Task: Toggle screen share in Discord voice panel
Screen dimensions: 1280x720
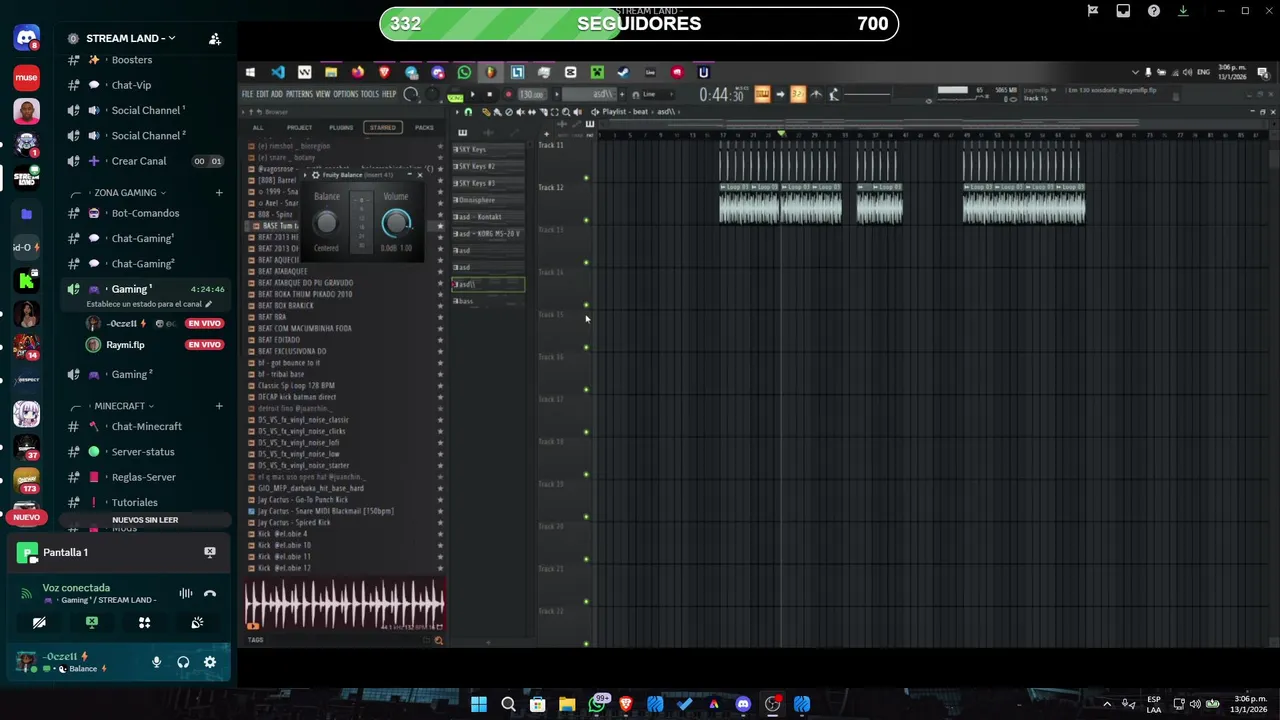Action: pos(92,622)
